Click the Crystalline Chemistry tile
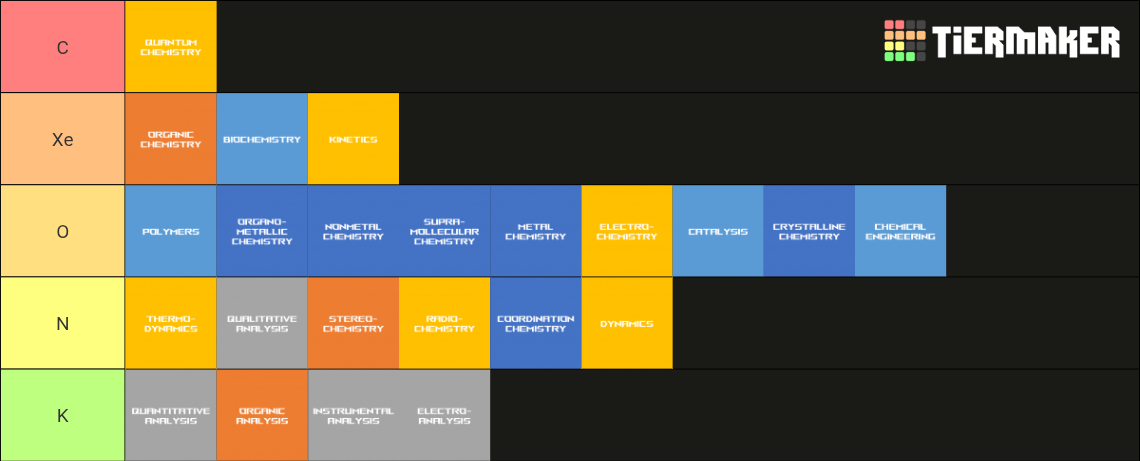 (x=809, y=231)
